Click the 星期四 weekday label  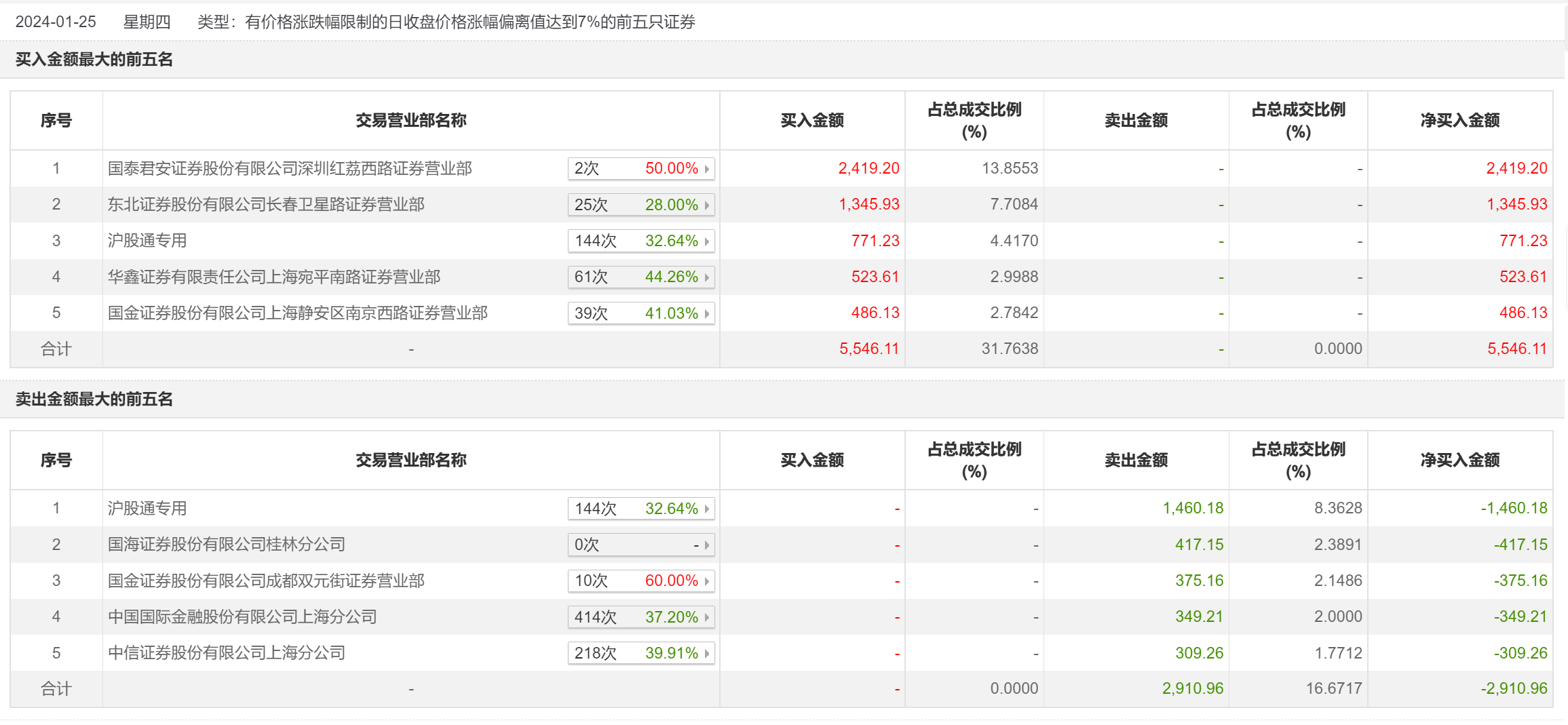(147, 22)
